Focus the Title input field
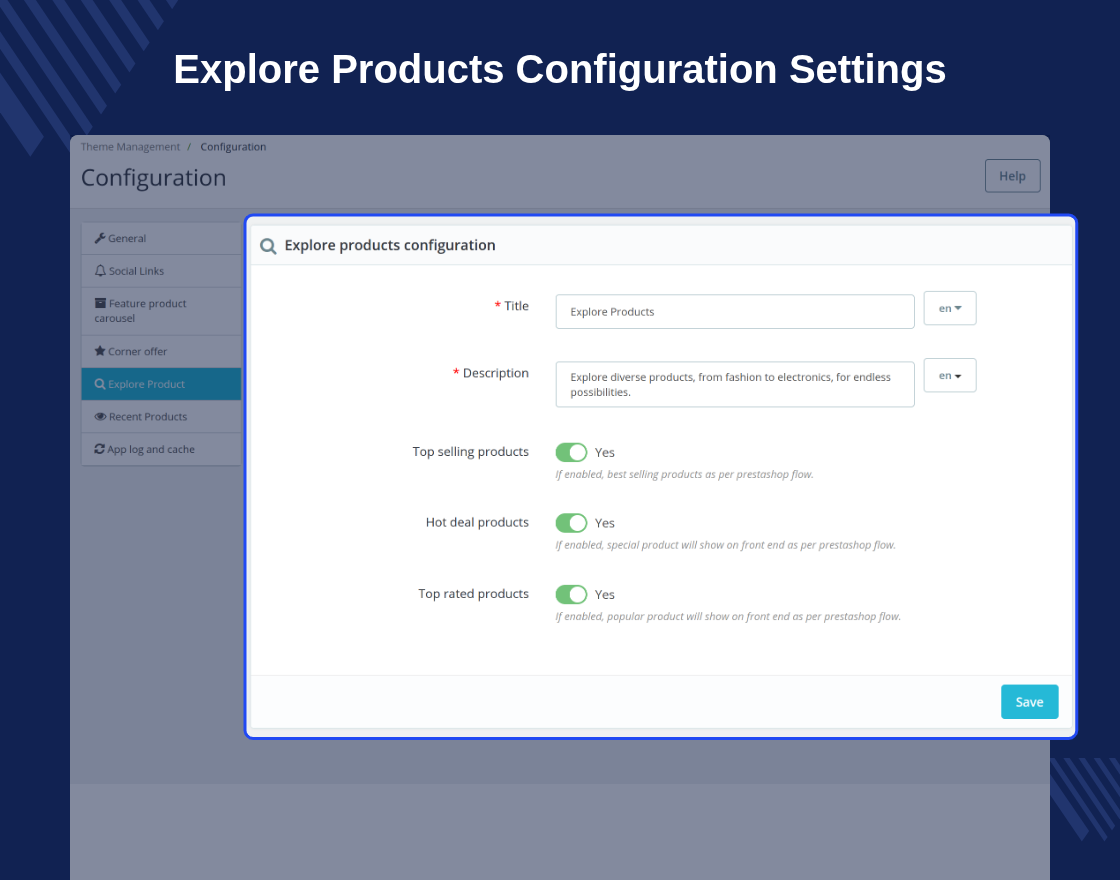The image size is (1120, 880). pos(735,312)
